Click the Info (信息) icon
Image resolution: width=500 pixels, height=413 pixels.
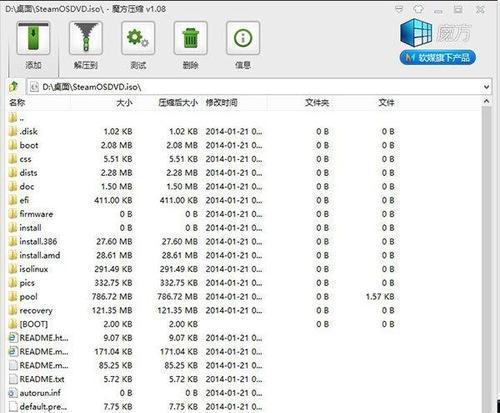pos(243,38)
